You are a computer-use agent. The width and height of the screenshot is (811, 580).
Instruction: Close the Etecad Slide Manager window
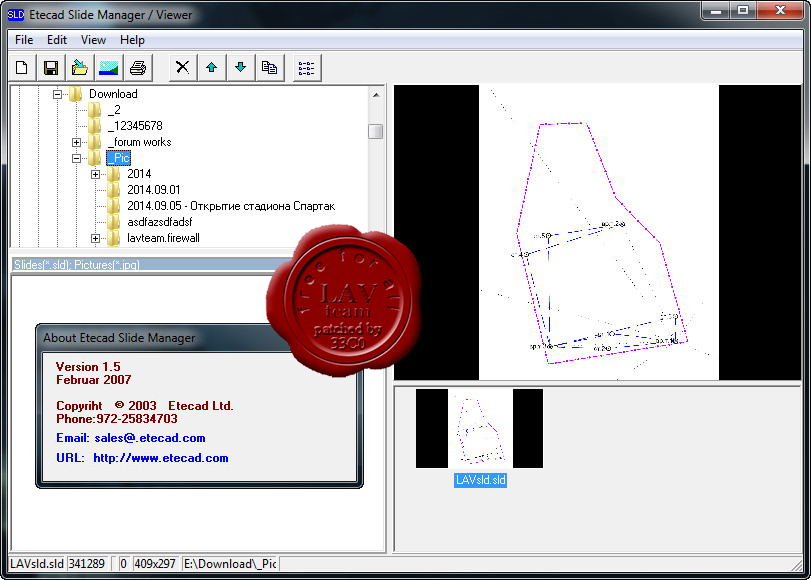pyautogui.click(x=781, y=10)
